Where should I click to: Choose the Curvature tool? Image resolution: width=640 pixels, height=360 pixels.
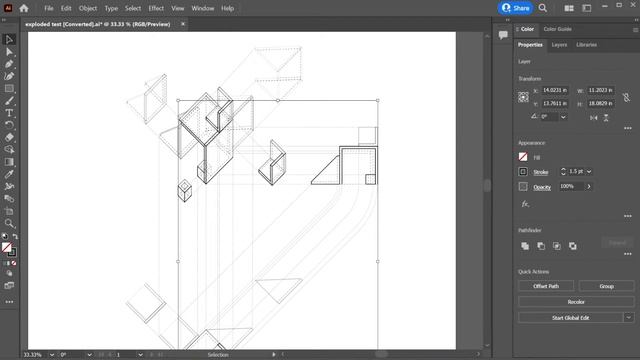9,76
